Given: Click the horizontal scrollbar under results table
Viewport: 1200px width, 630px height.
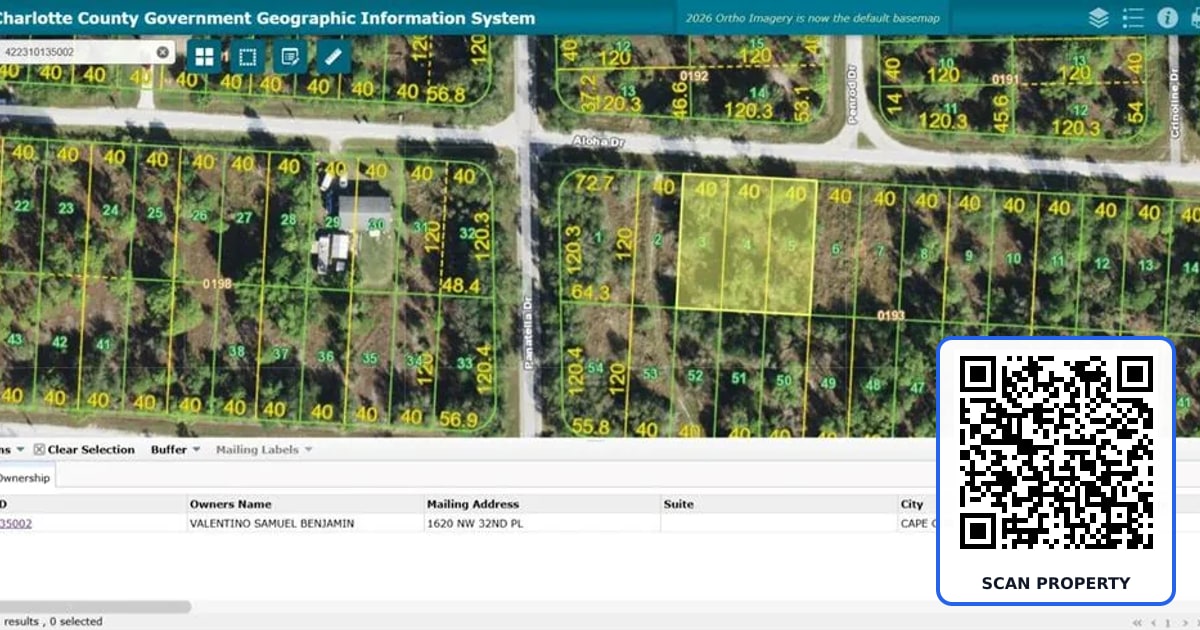Looking at the screenshot, I should coord(95,606).
